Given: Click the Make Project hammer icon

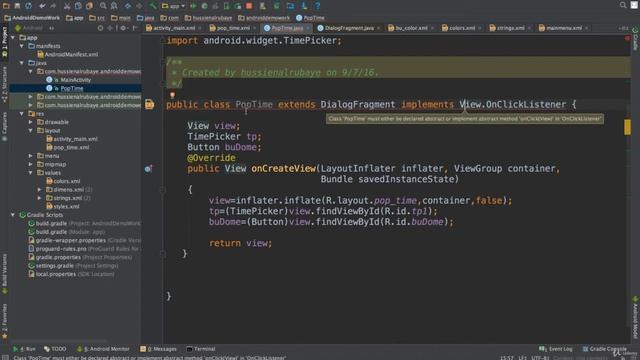Looking at the screenshot, I should 153,6.
